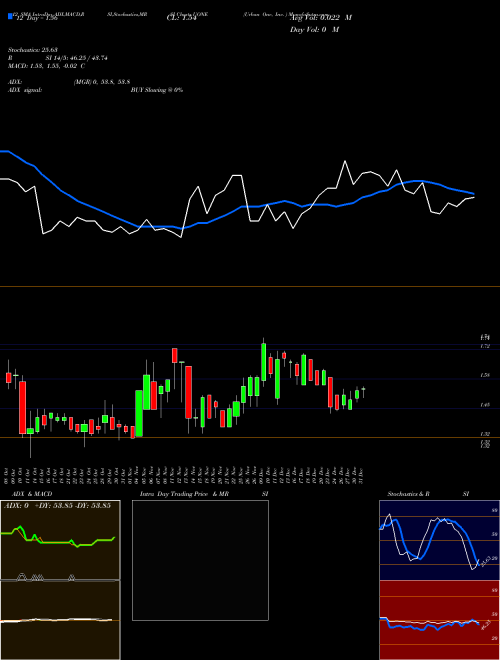Click the 'ADX: 0 +DY: 53.85 -DY: 53.85' readout

[x=57, y=505]
